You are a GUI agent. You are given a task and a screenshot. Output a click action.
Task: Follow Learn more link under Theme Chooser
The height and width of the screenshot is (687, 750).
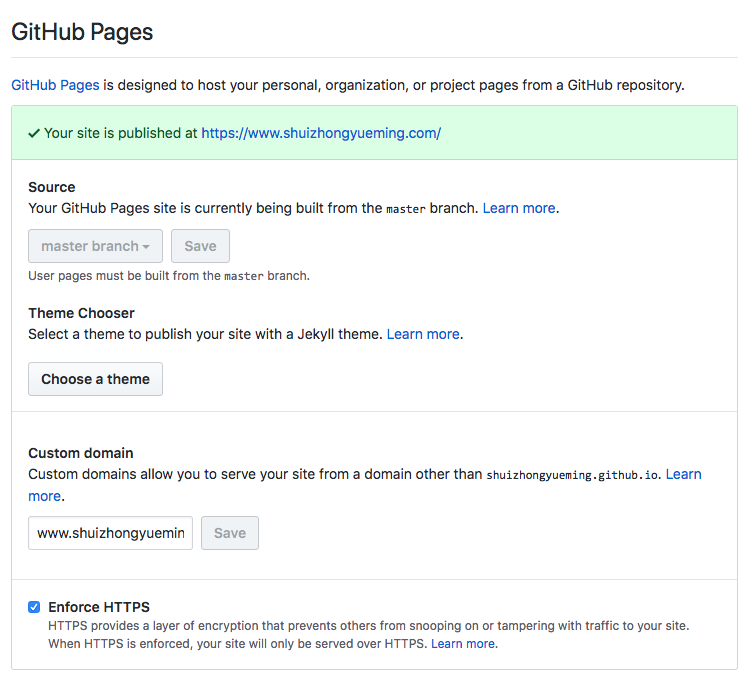(x=423, y=334)
